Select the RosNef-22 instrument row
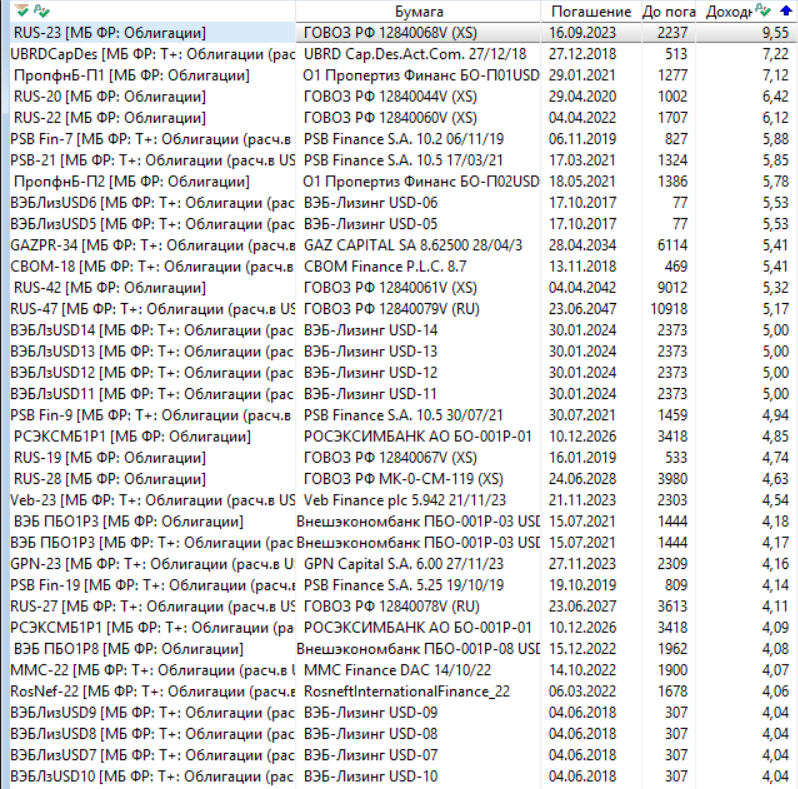Screen dimensions: 798x789 (150, 691)
